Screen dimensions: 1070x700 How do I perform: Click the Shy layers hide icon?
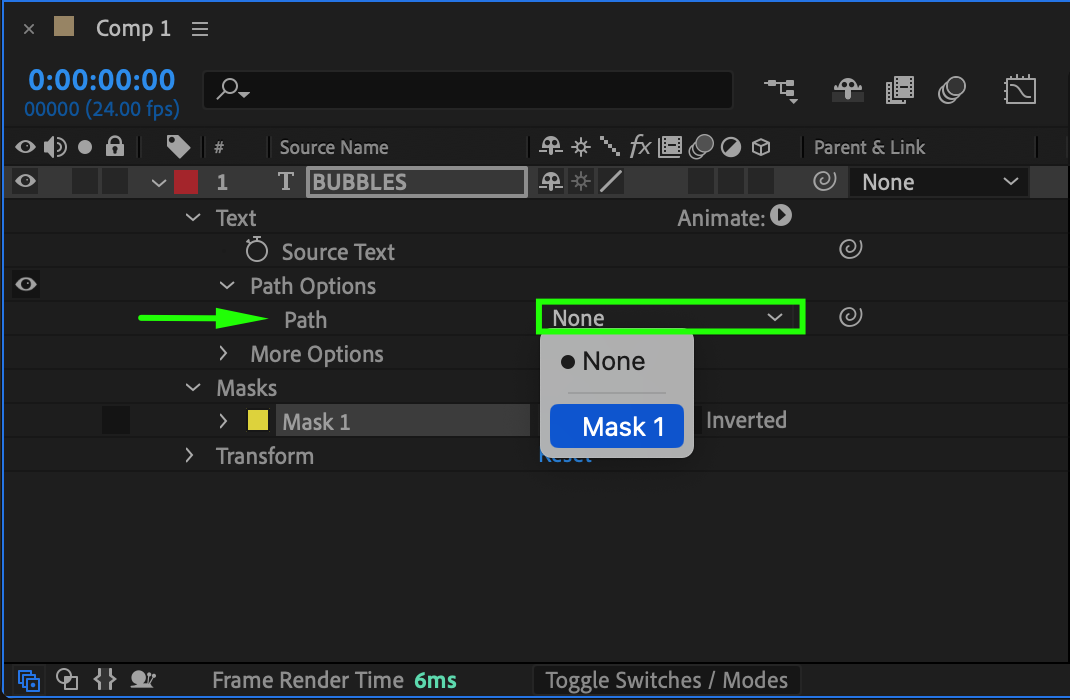pyautogui.click(x=847, y=91)
